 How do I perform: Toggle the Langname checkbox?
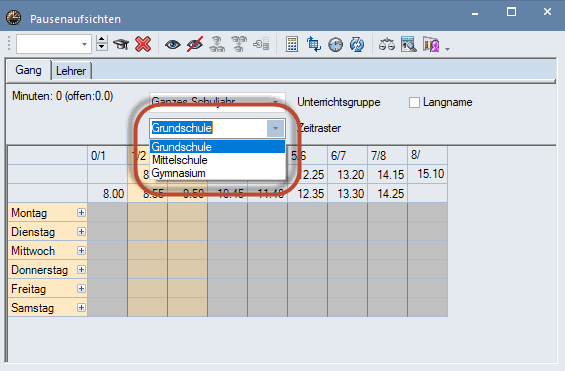414,102
